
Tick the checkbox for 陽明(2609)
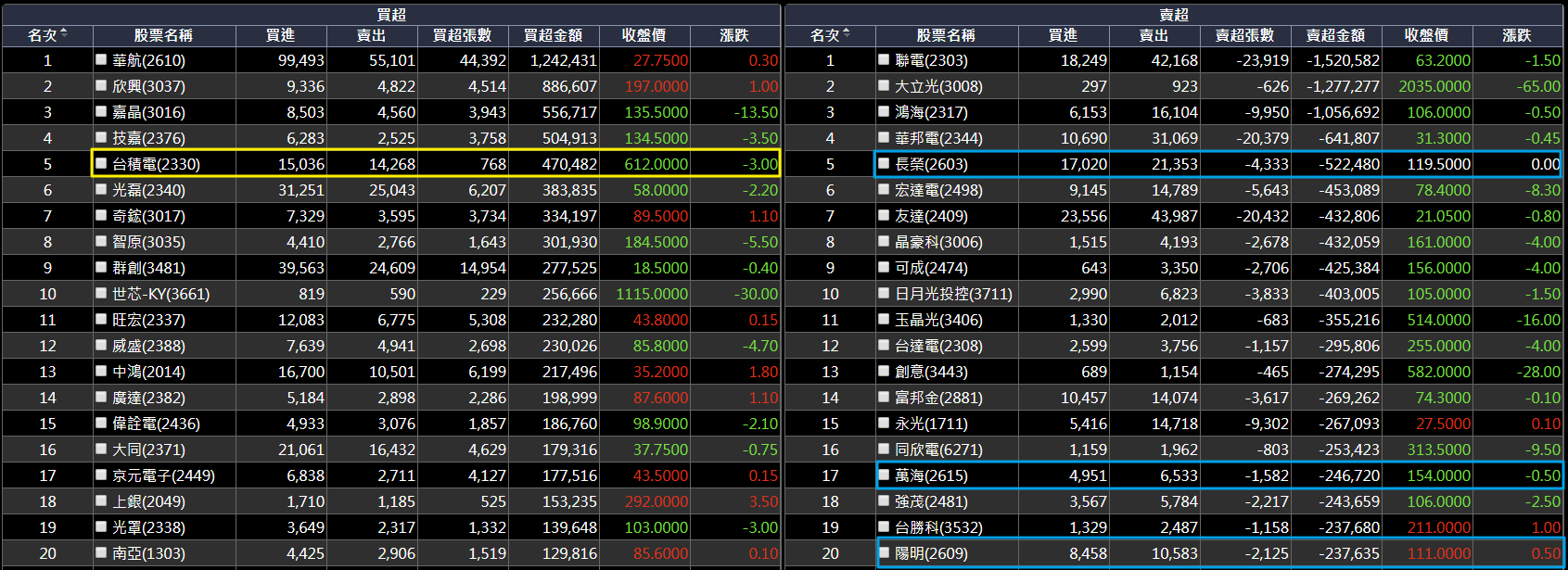[884, 552]
